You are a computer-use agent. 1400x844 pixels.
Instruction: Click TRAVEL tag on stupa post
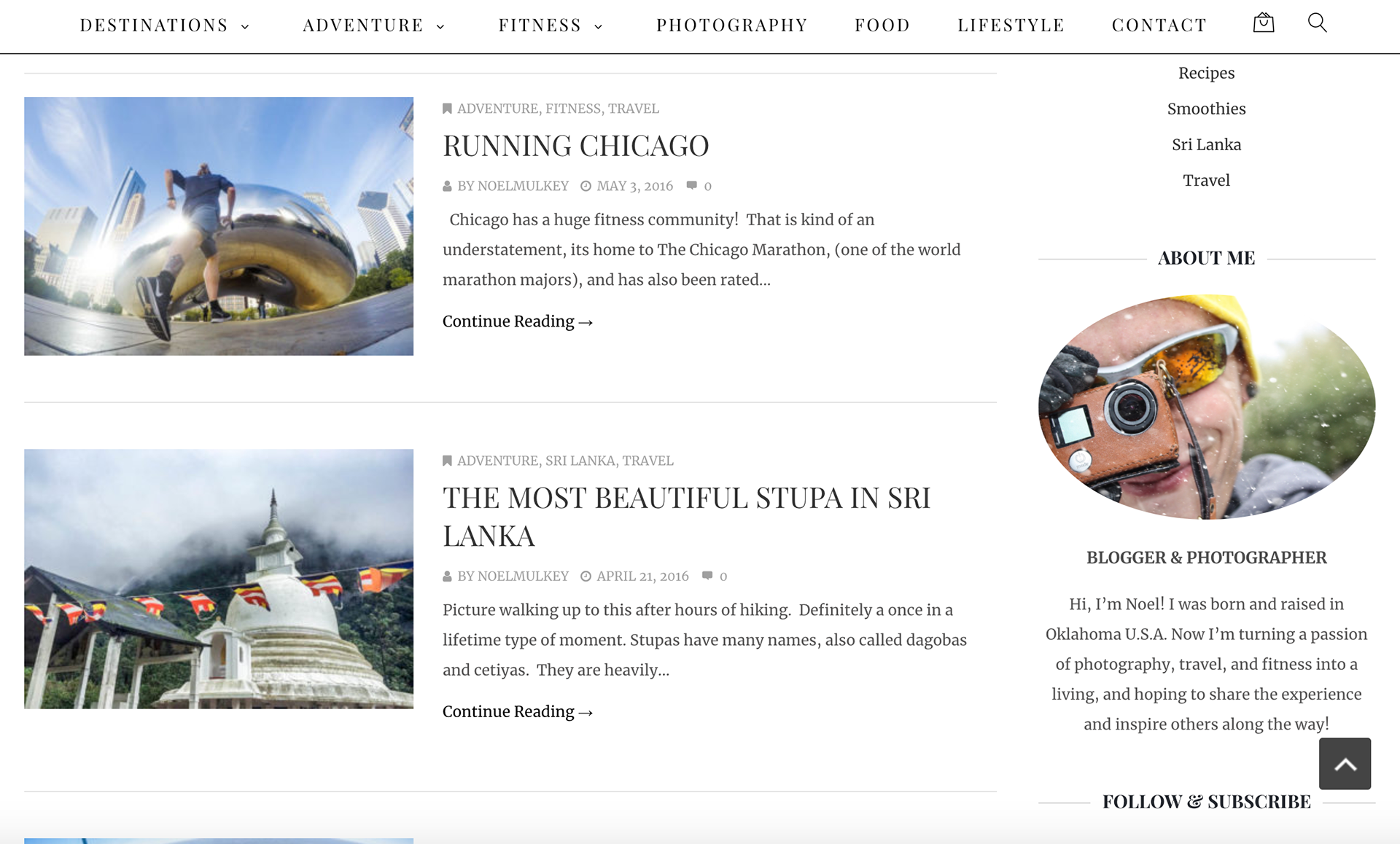(648, 461)
